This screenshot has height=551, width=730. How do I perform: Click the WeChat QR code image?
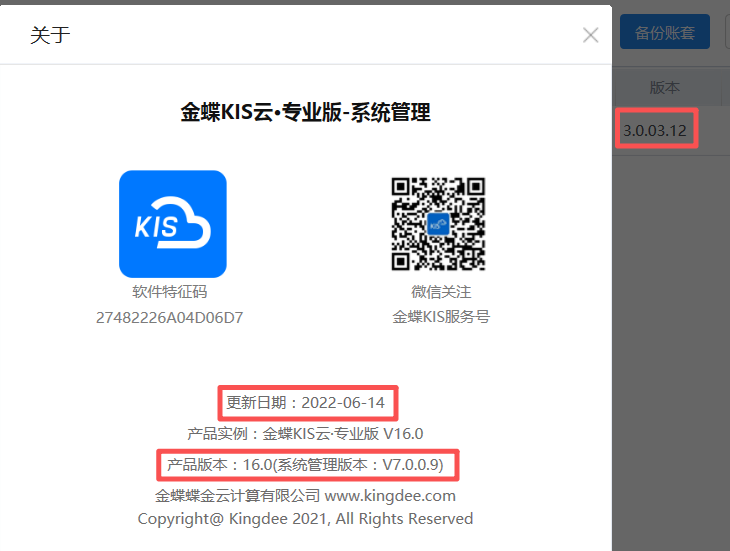pos(438,224)
